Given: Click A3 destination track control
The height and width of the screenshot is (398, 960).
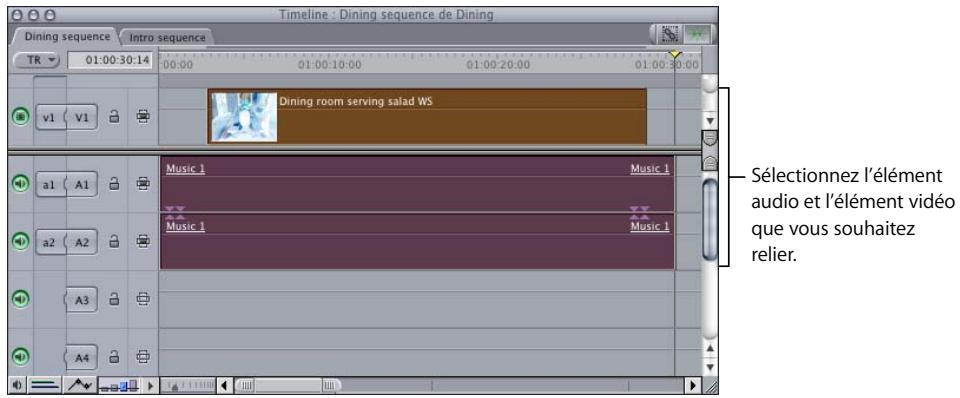Looking at the screenshot, I should 81,300.
